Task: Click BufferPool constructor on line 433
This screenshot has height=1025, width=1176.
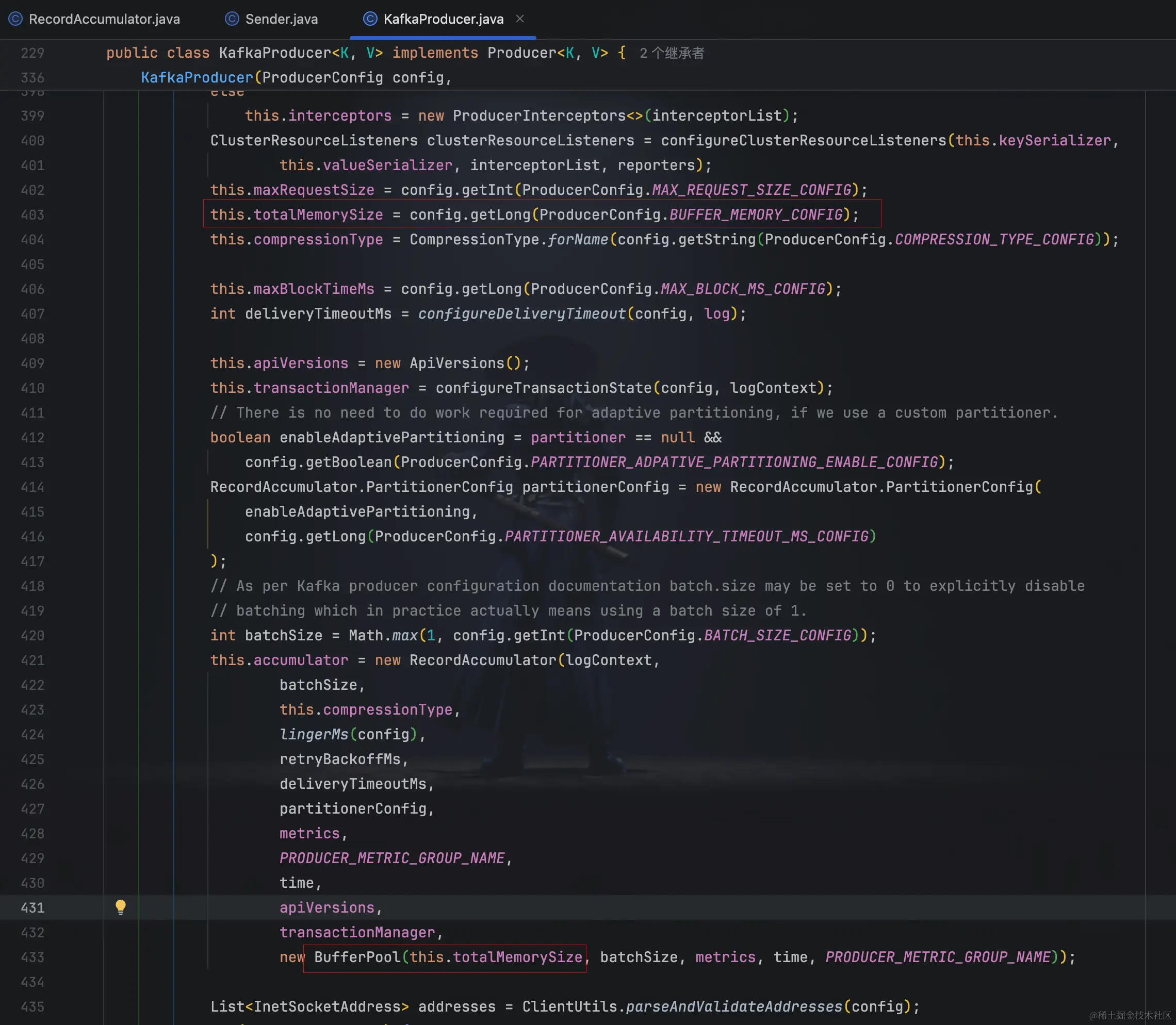Action: click(357, 957)
